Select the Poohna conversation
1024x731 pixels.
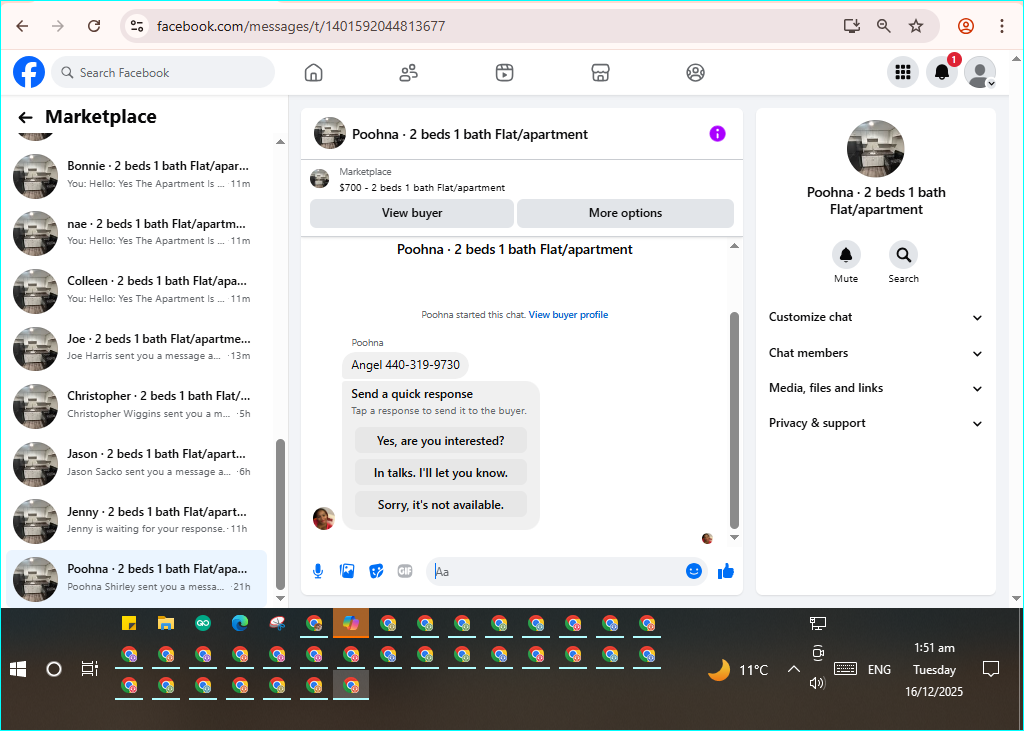coord(137,578)
